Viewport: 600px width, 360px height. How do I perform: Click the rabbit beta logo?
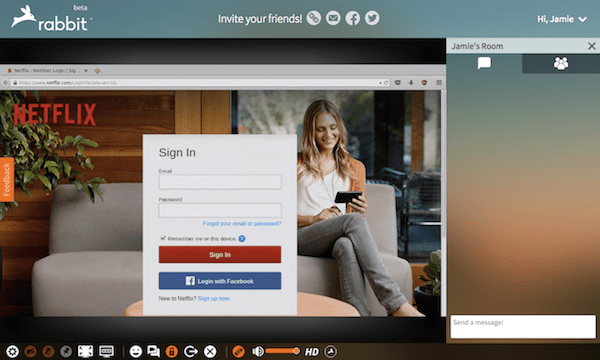(51, 18)
